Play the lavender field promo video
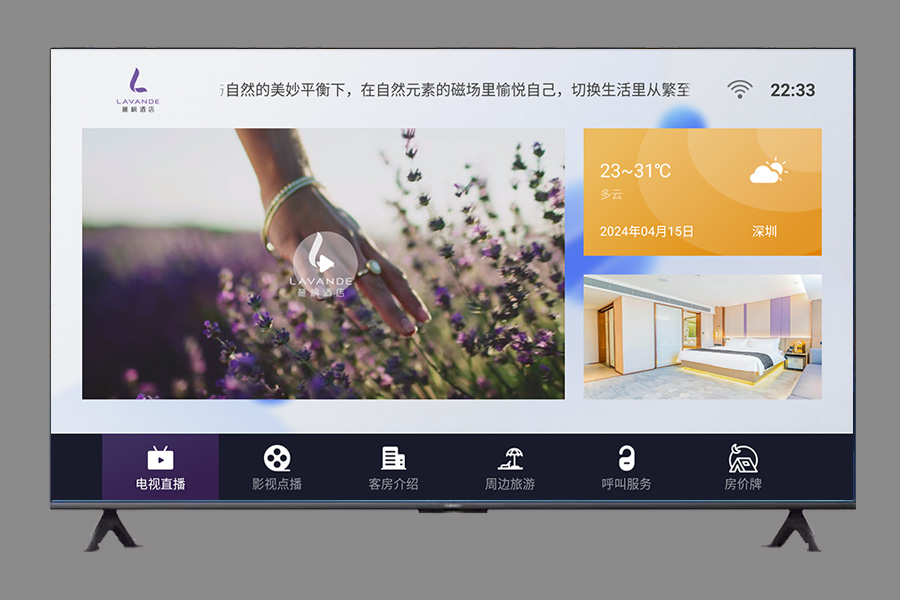Image resolution: width=900 pixels, height=600 pixels. 324,264
